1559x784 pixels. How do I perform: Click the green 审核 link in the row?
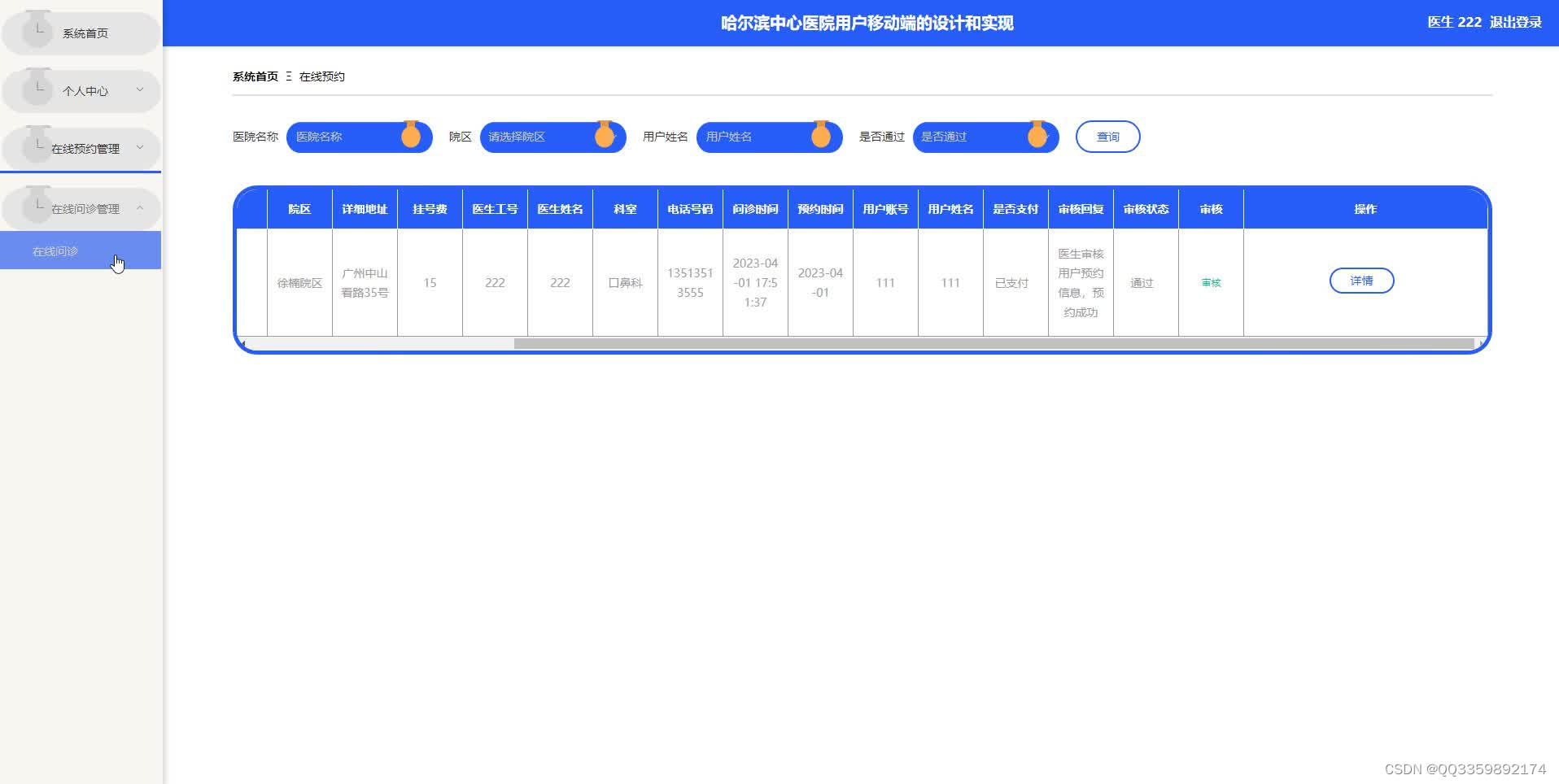[1211, 283]
